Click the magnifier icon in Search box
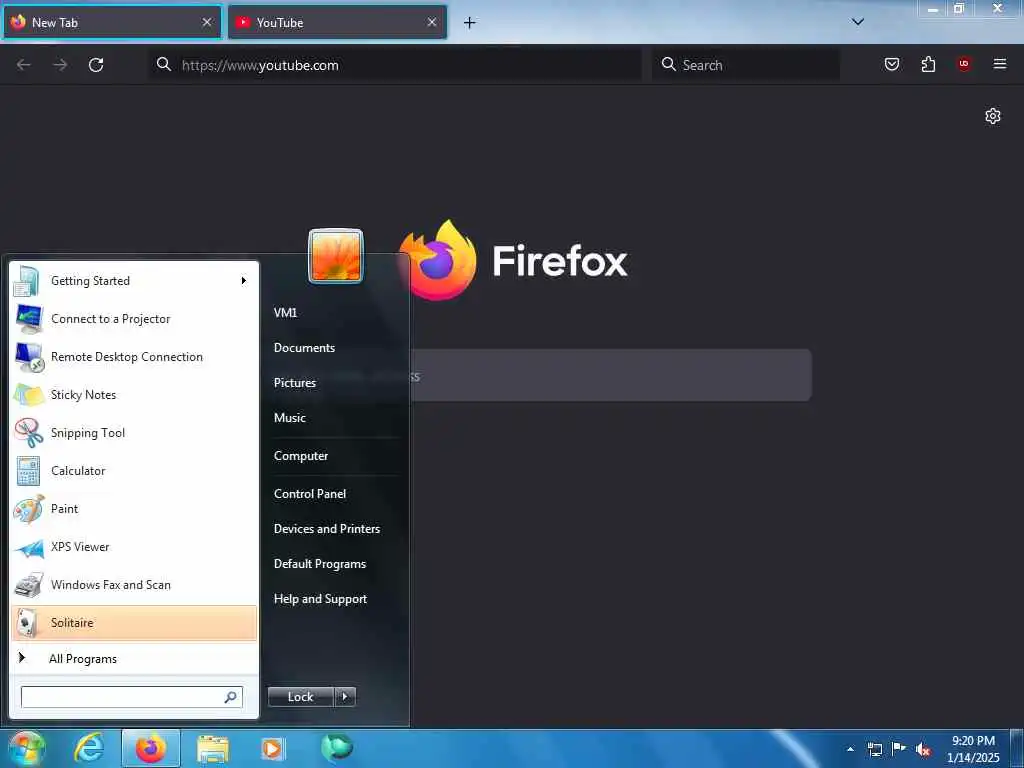Viewport: 1024px width, 768px height. (x=668, y=64)
